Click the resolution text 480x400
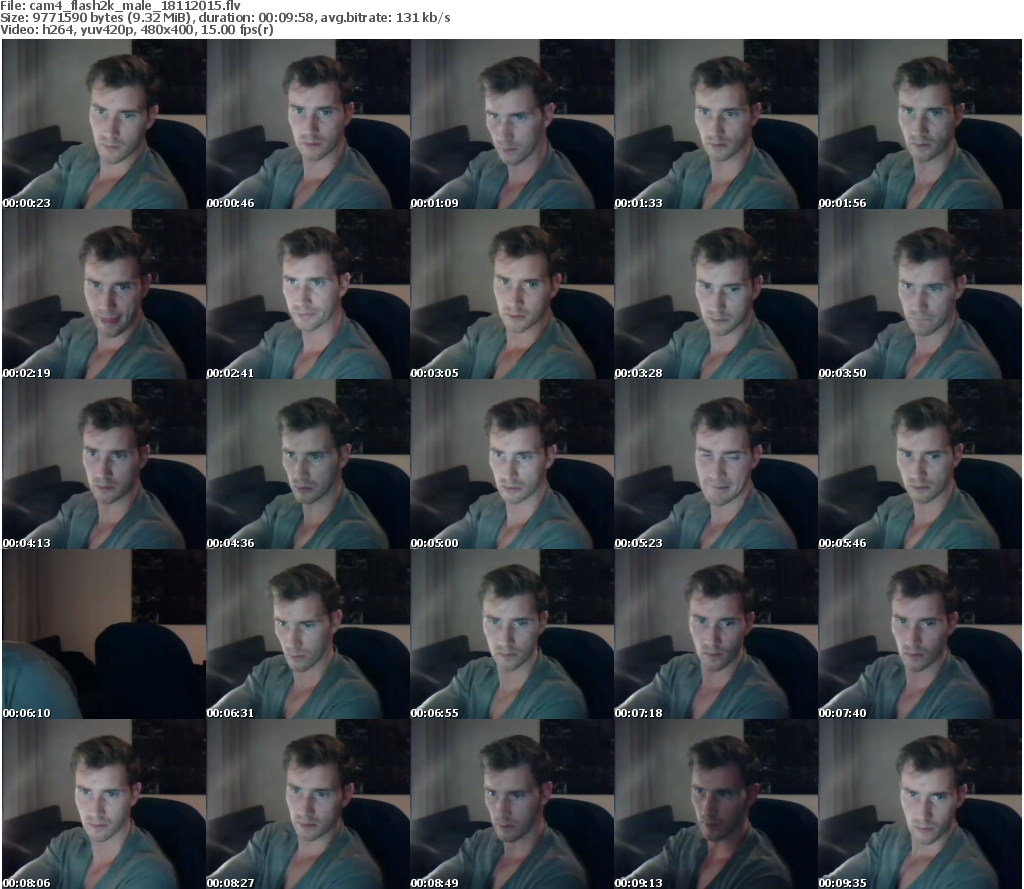The height and width of the screenshot is (889, 1024). pos(166,30)
